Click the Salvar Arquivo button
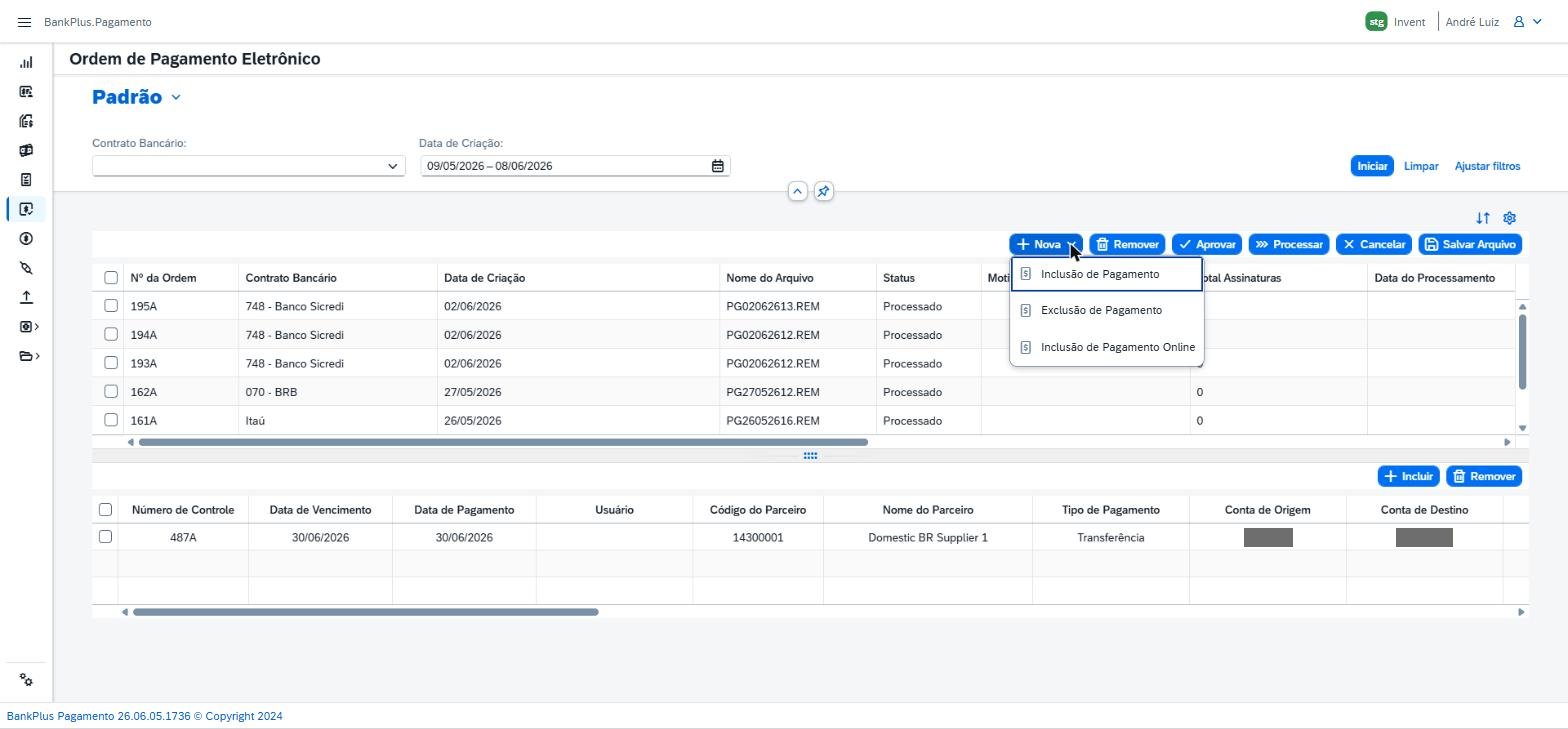The width and height of the screenshot is (1568, 729). point(1470,244)
